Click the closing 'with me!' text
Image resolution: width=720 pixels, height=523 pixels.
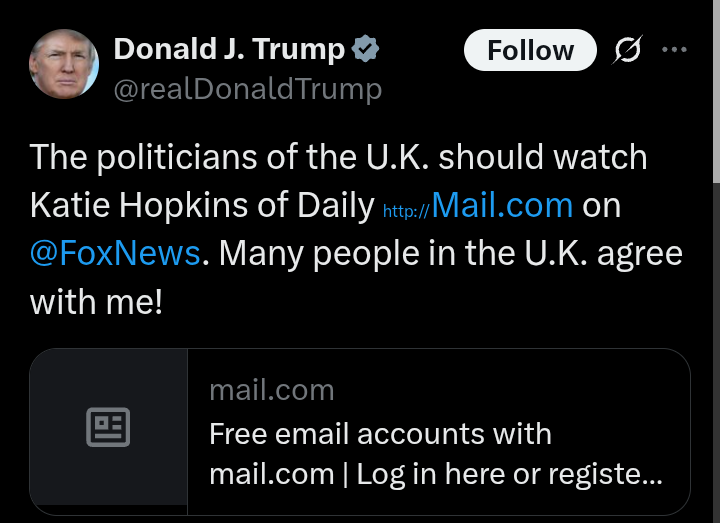tap(96, 301)
